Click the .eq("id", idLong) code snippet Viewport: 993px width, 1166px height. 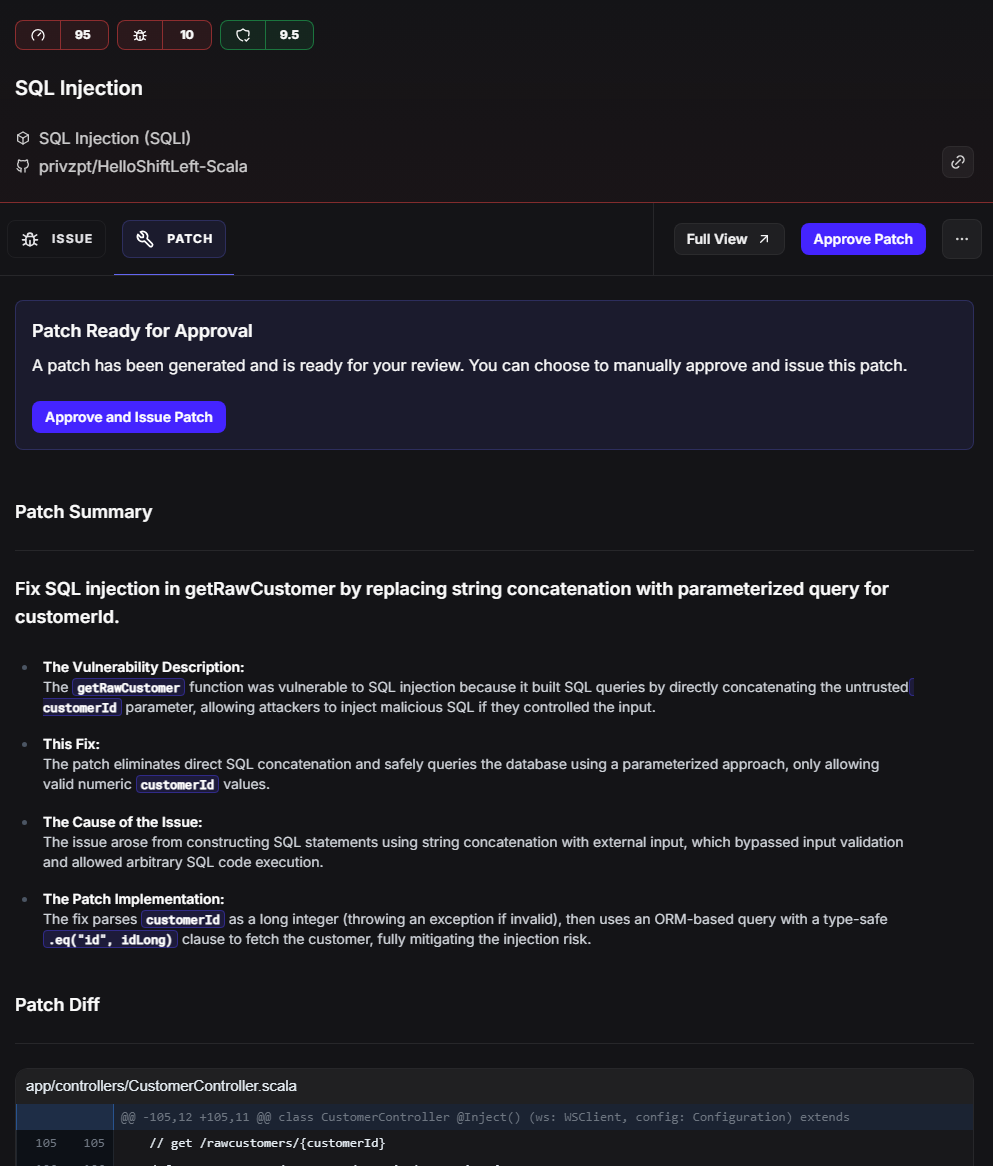point(111,939)
